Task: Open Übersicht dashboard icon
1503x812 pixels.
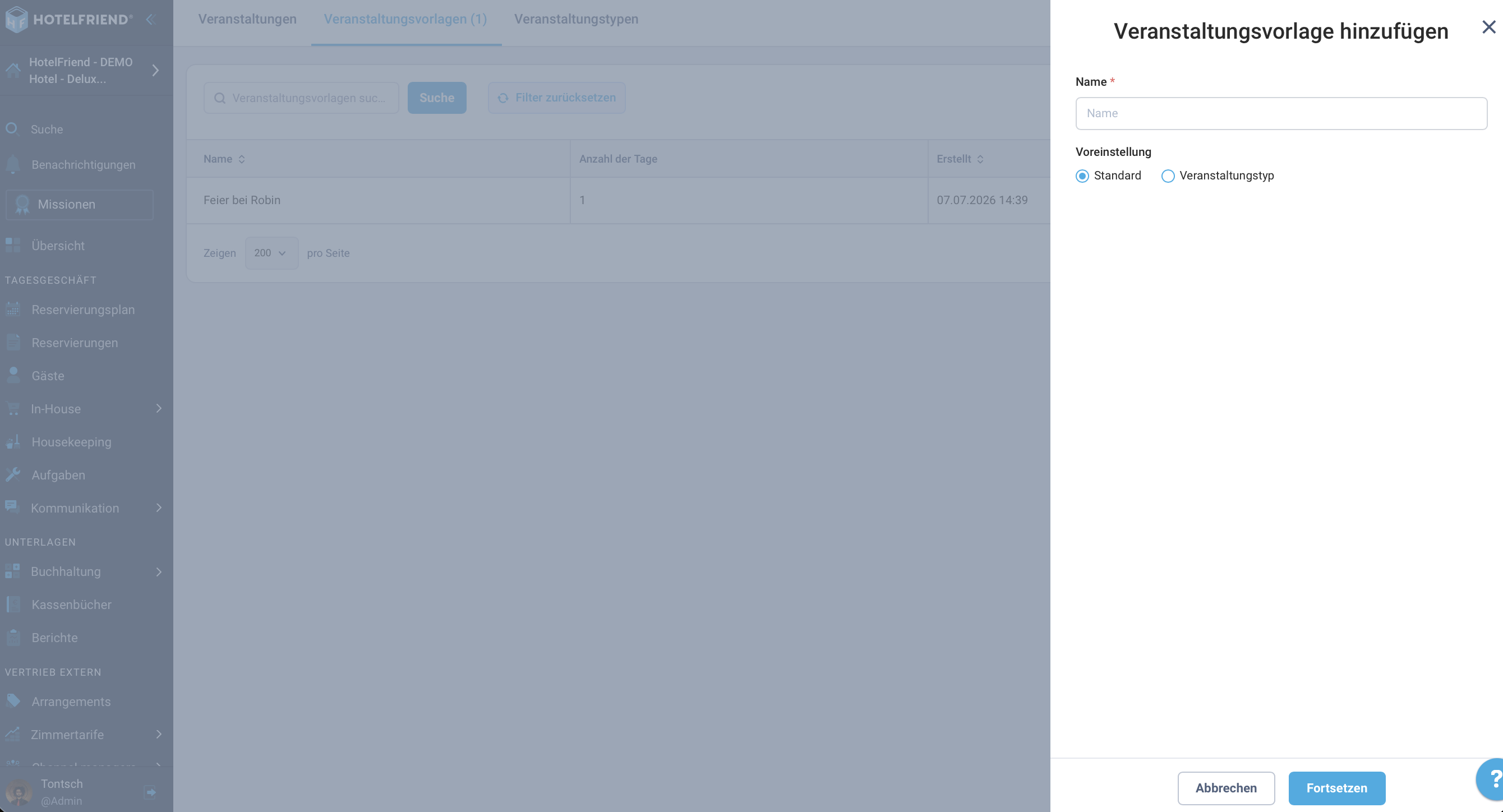Action: [13, 245]
